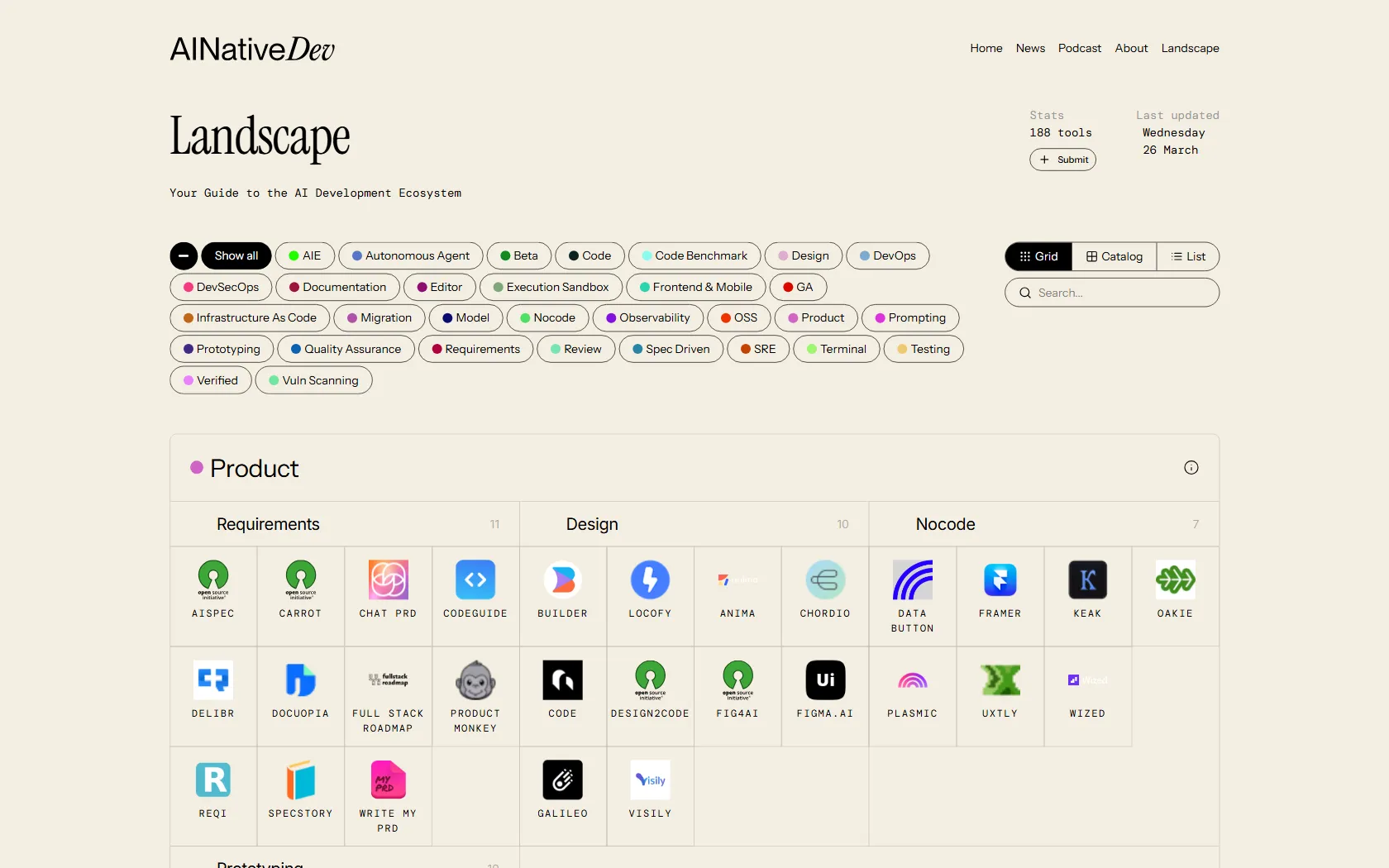Open the AISpec tool icon
This screenshot has width=1389, height=868.
213,579
